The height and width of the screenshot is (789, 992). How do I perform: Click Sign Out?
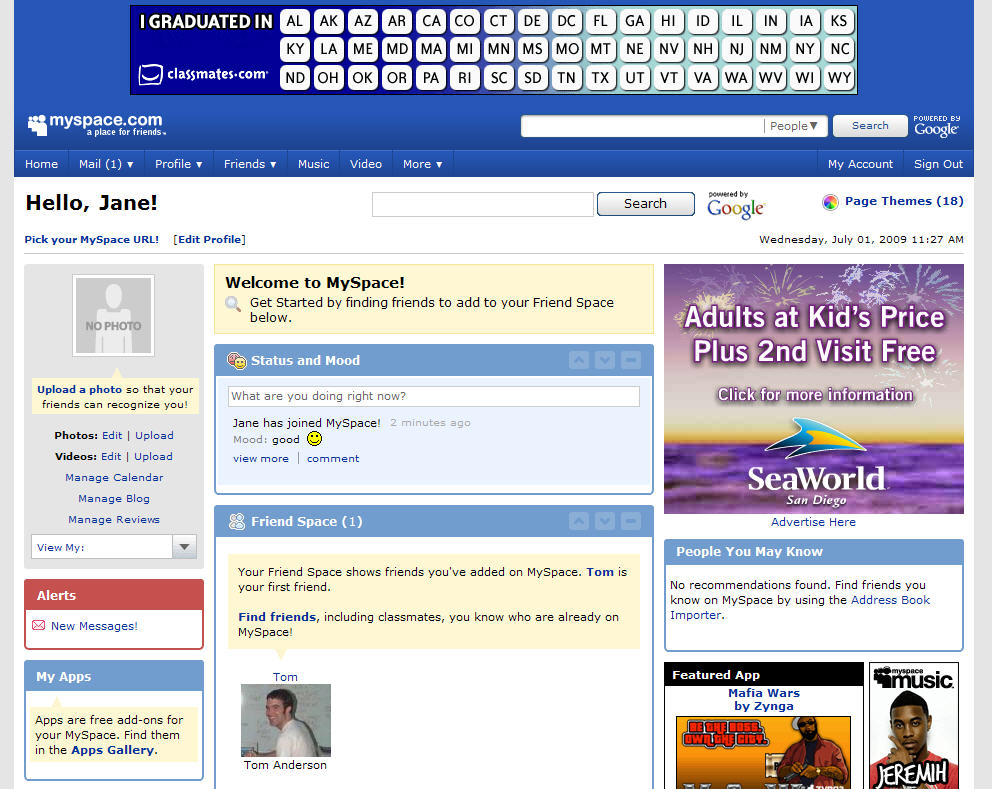(938, 164)
